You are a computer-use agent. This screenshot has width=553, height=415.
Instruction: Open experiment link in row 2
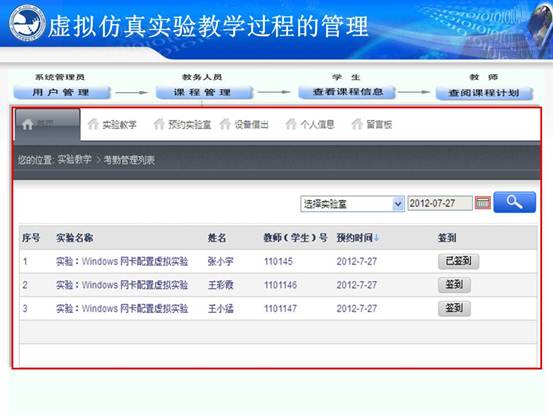tap(122, 285)
